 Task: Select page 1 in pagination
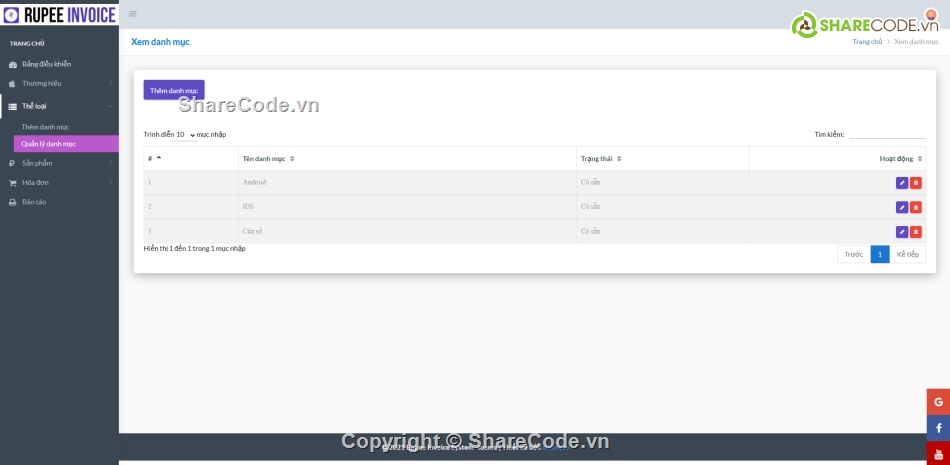[880, 255]
